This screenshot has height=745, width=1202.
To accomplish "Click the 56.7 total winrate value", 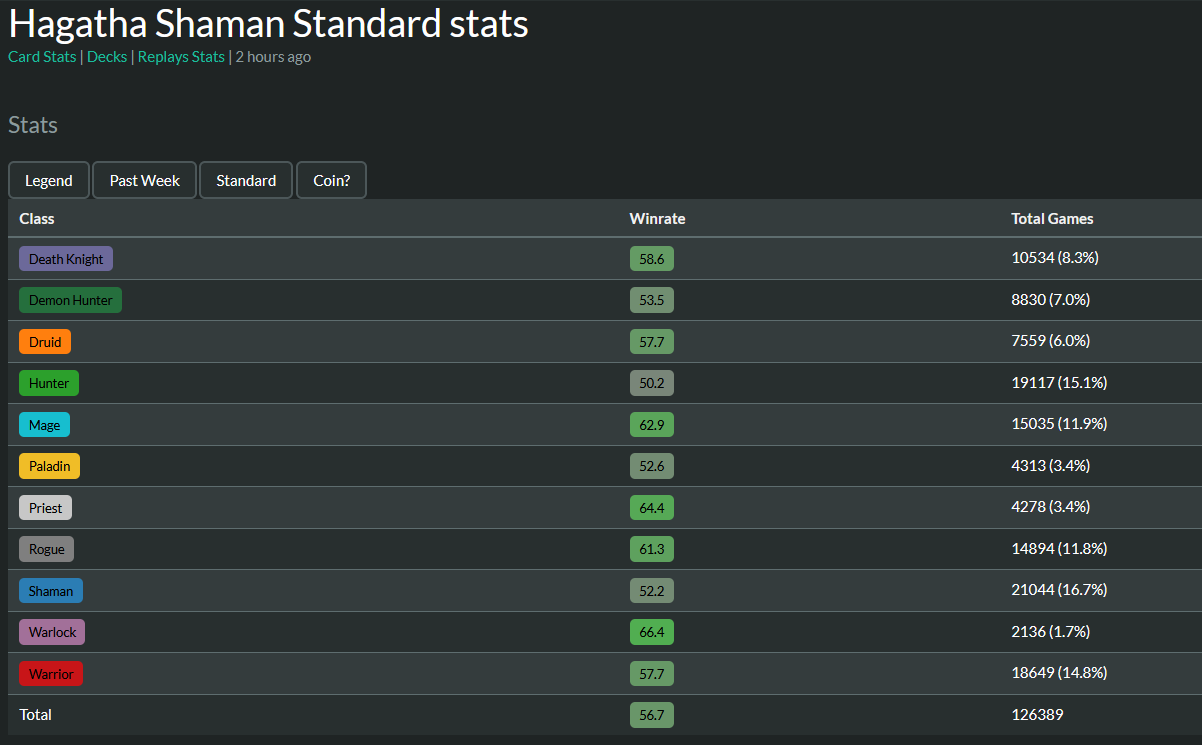I will click(652, 715).
